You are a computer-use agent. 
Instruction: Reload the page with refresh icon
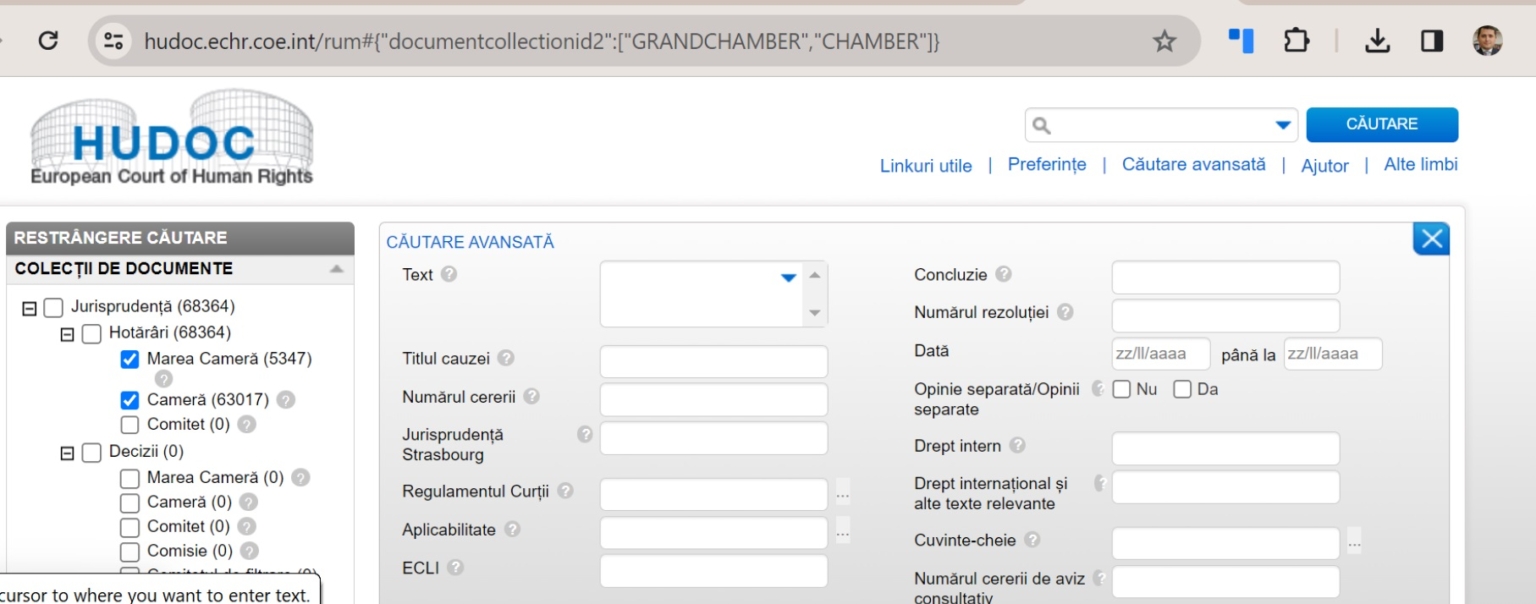[x=47, y=41]
